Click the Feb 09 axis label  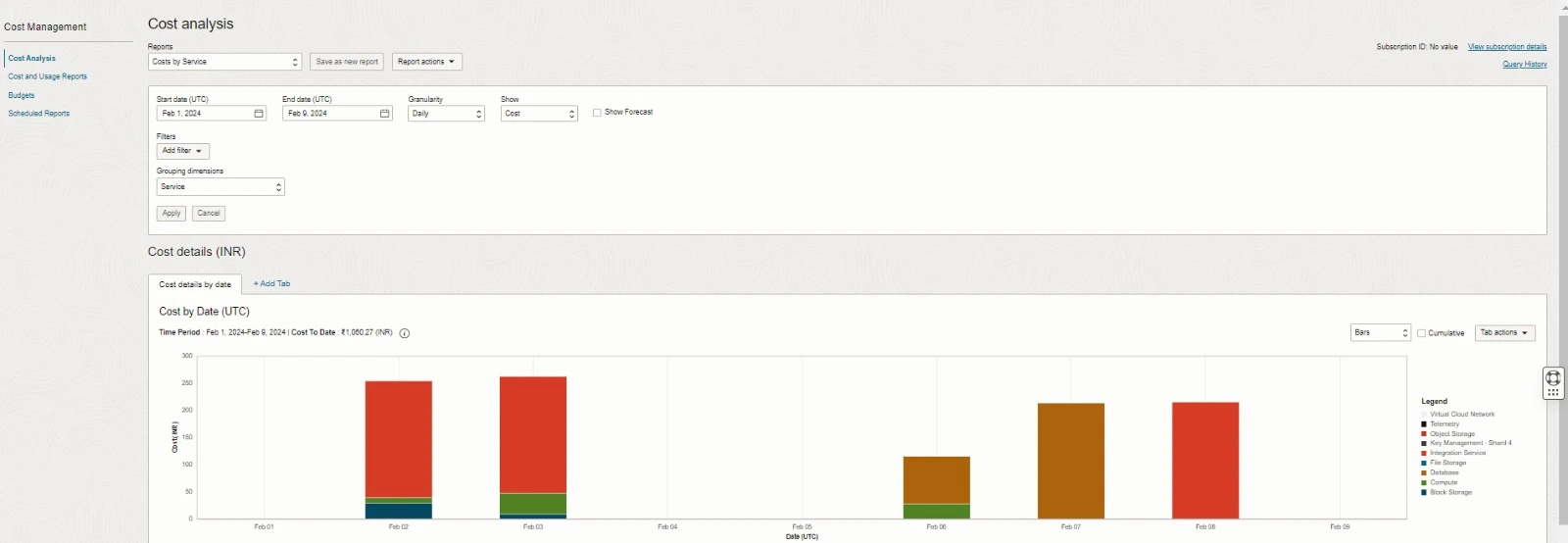[x=1340, y=527]
